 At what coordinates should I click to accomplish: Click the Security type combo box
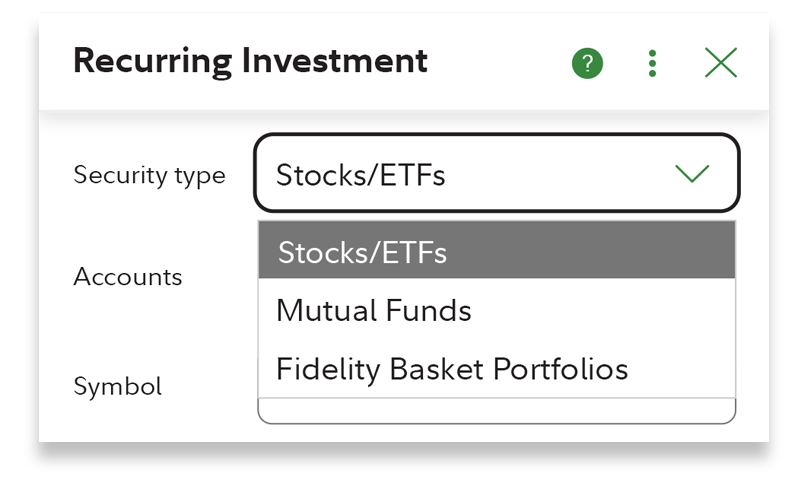[497, 174]
